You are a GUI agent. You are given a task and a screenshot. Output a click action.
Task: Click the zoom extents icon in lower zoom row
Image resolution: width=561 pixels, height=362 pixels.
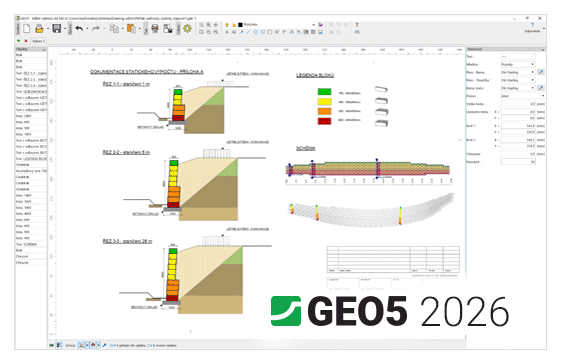[201, 32]
